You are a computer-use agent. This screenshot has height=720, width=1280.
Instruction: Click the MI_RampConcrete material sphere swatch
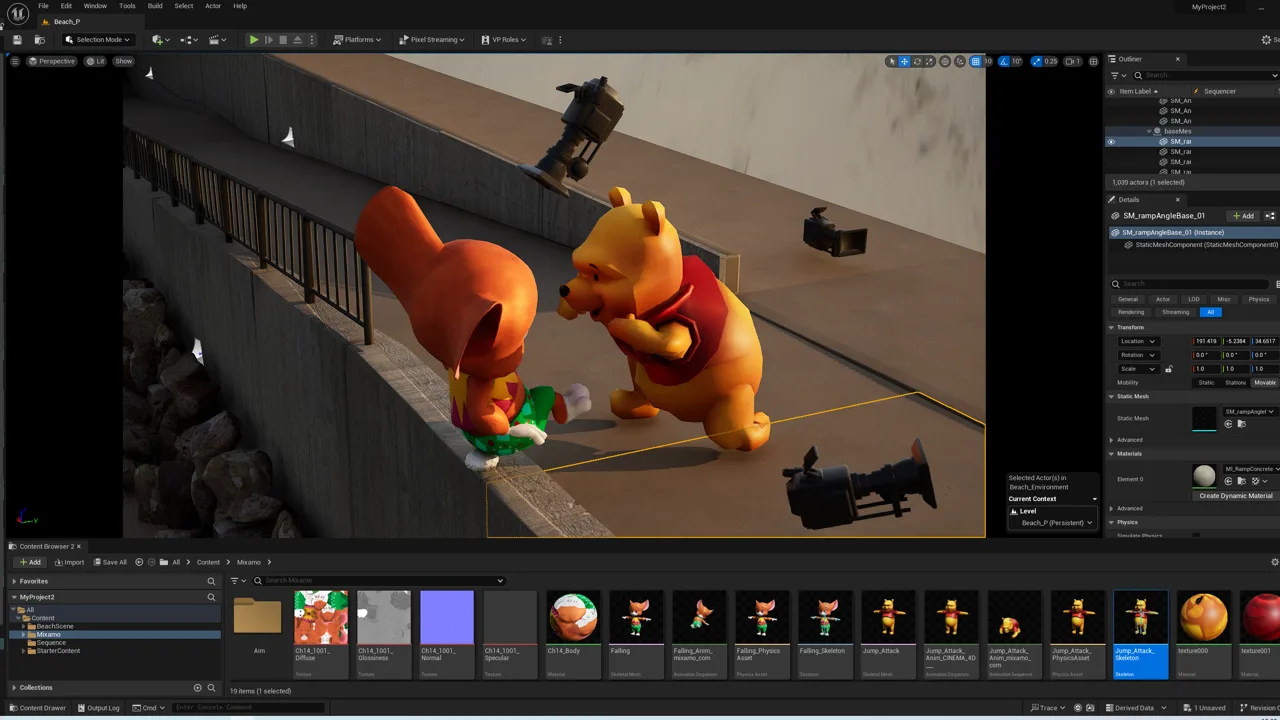coord(1205,476)
